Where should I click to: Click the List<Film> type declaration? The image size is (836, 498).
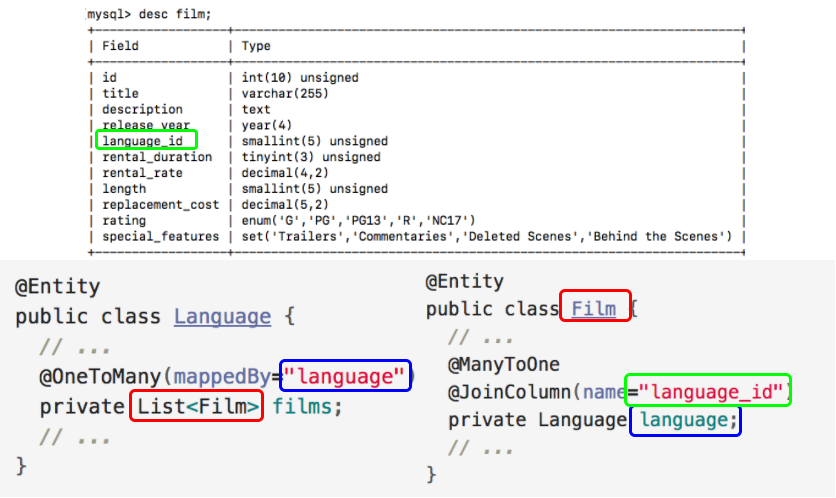[196, 407]
